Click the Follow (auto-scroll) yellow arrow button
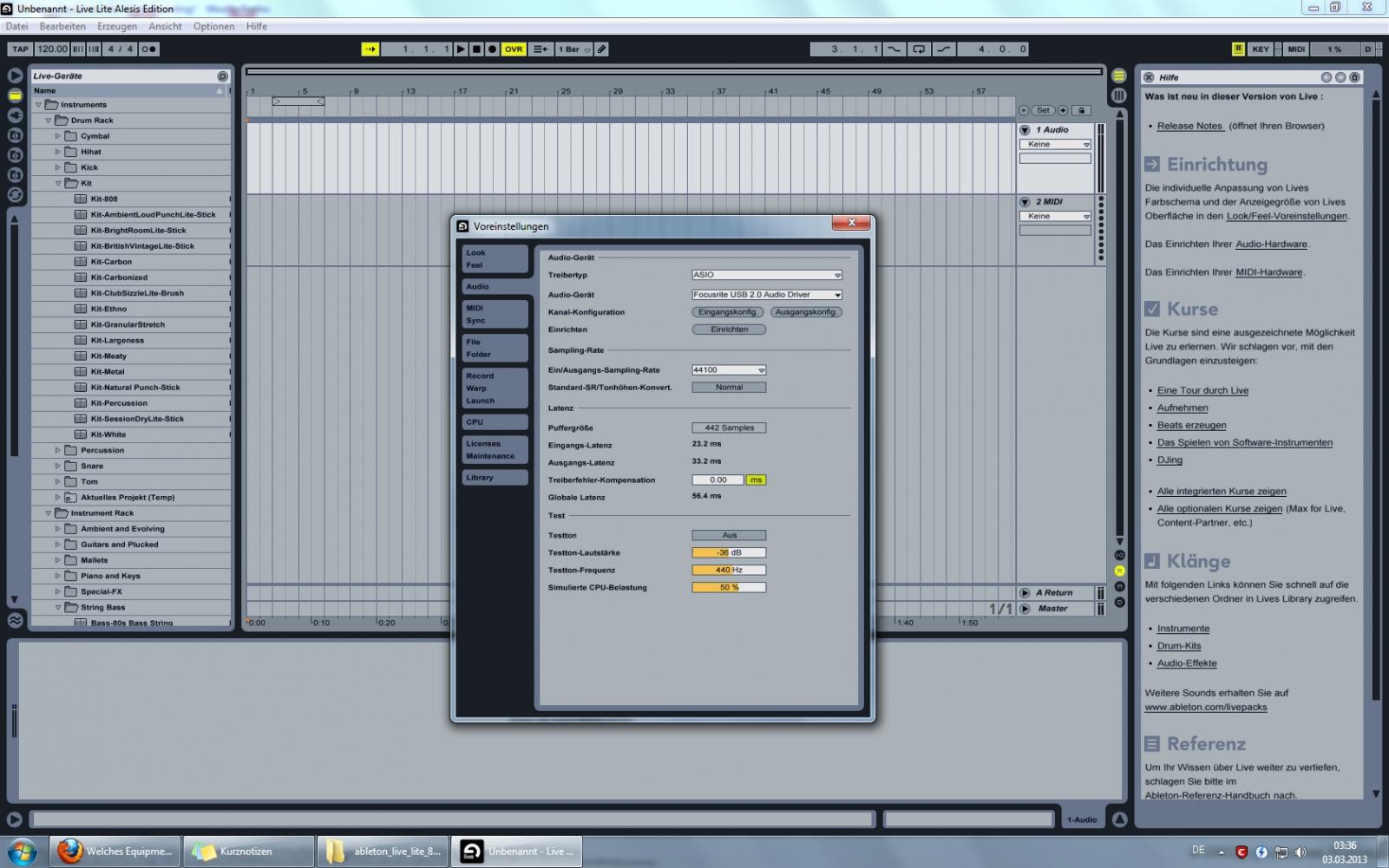 point(370,49)
